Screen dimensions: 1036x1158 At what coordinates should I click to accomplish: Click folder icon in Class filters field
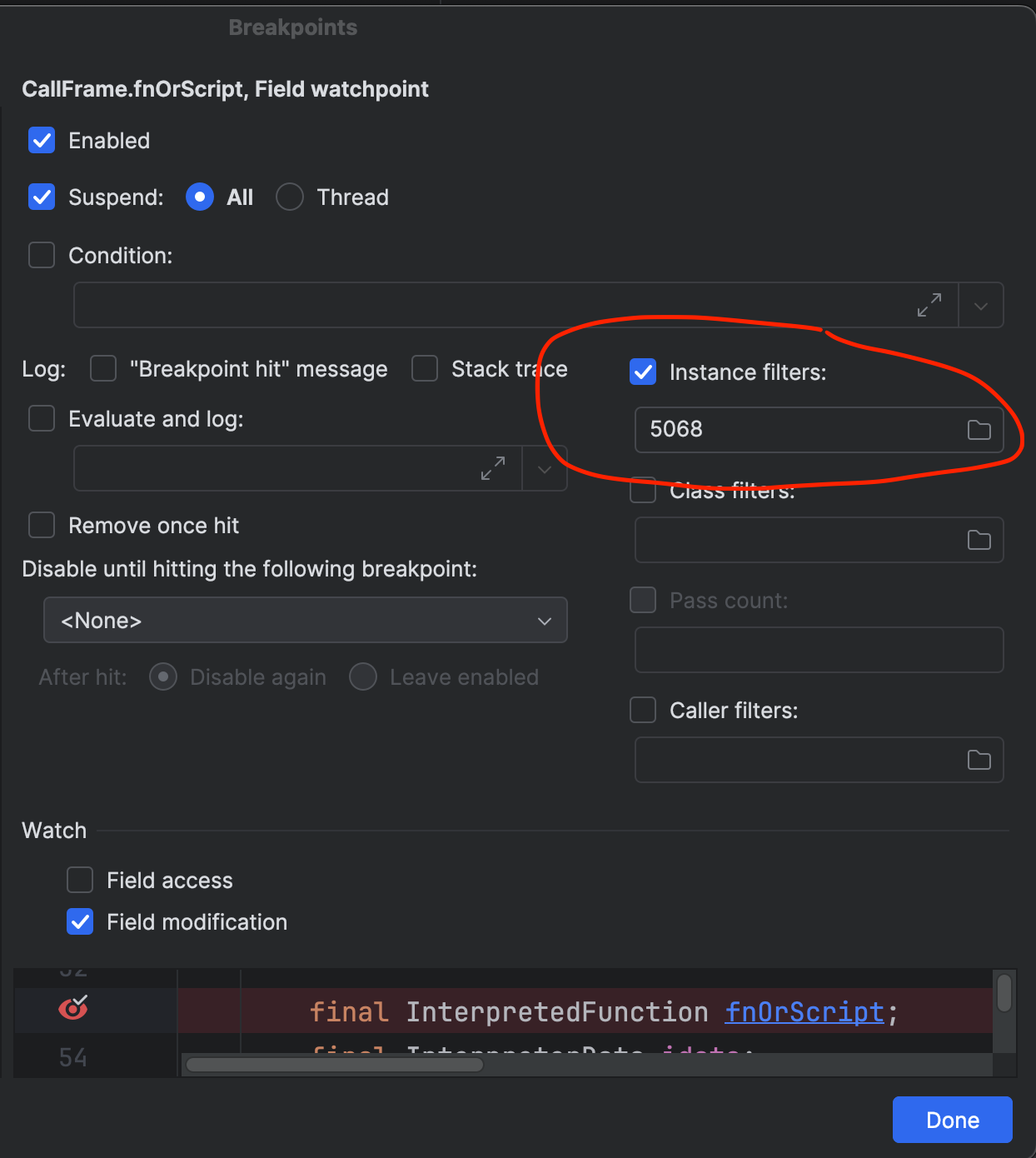click(x=979, y=540)
